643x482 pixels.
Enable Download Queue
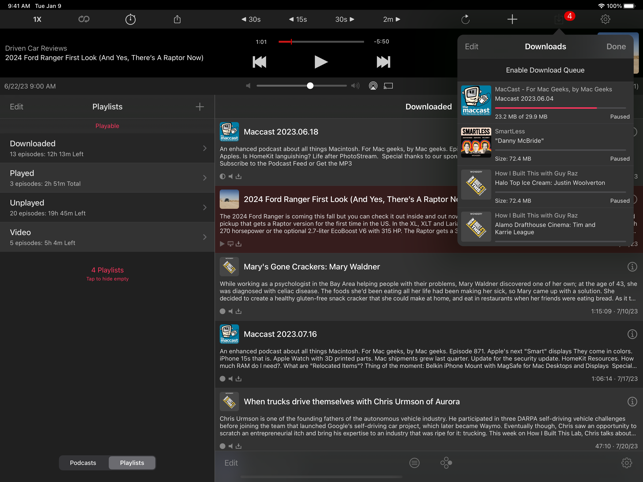pyautogui.click(x=545, y=70)
